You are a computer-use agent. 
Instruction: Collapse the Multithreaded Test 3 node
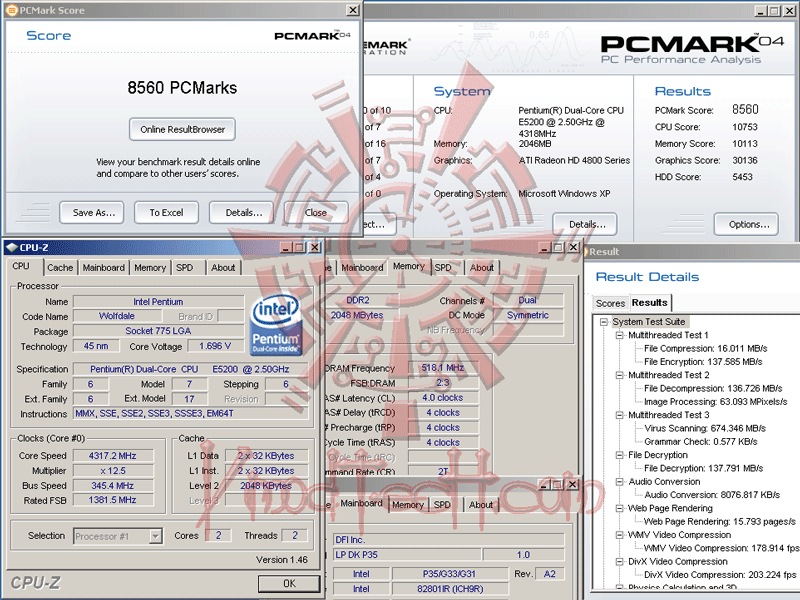619,415
